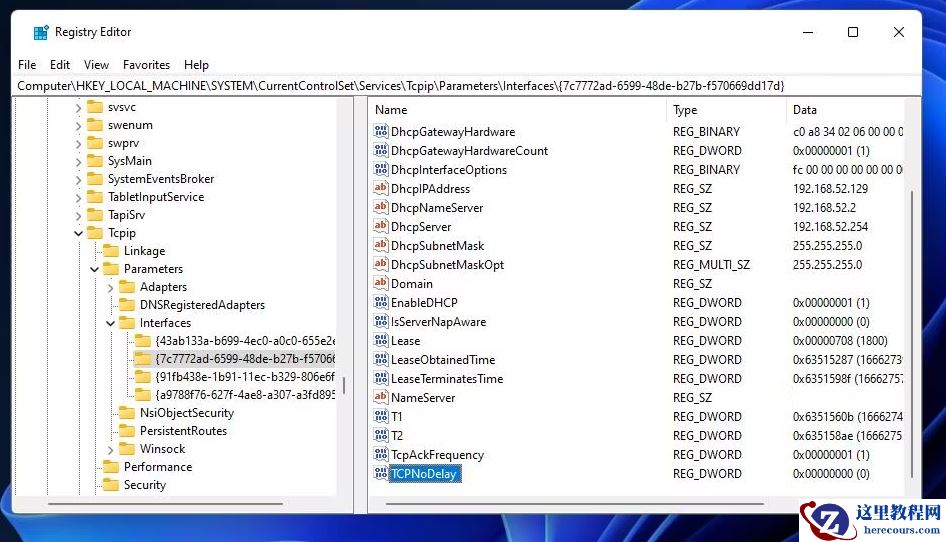Expand the TabletInputService node
The image size is (946, 542).
pos(78,197)
